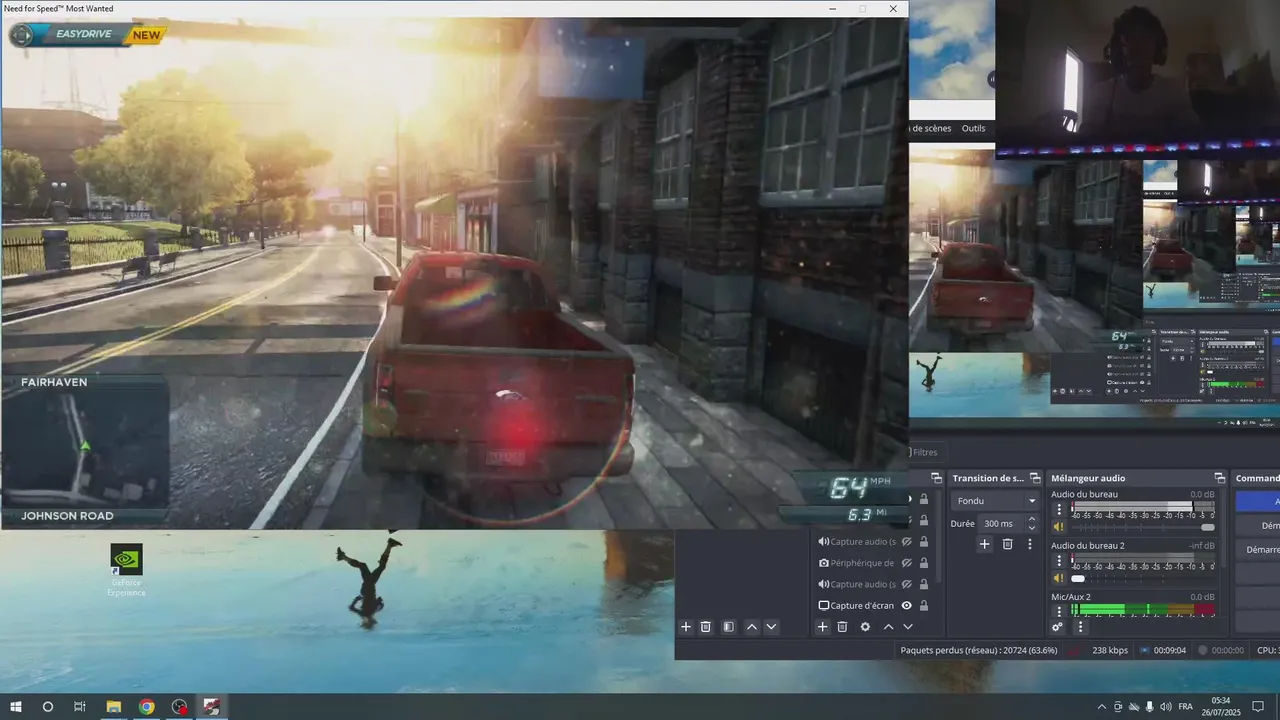Move the source up with the arrow right of the gear icon

(888, 627)
